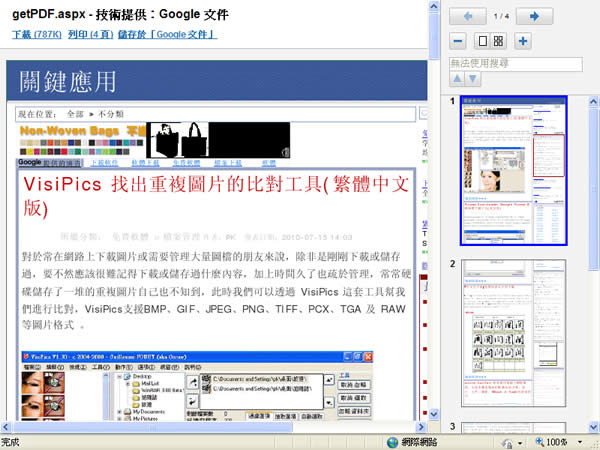The height and width of the screenshot is (450, 600).
Task: Click the move-down button beside VisiPics path list
Action: click(x=329, y=403)
